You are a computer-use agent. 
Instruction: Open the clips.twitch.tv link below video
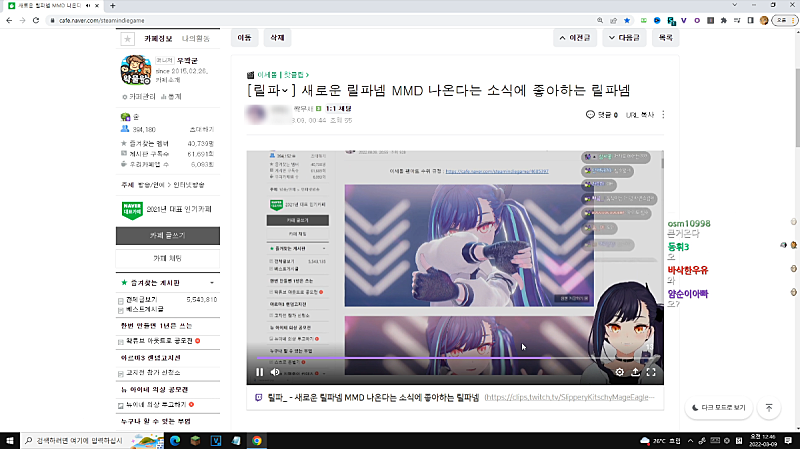pyautogui.click(x=569, y=397)
